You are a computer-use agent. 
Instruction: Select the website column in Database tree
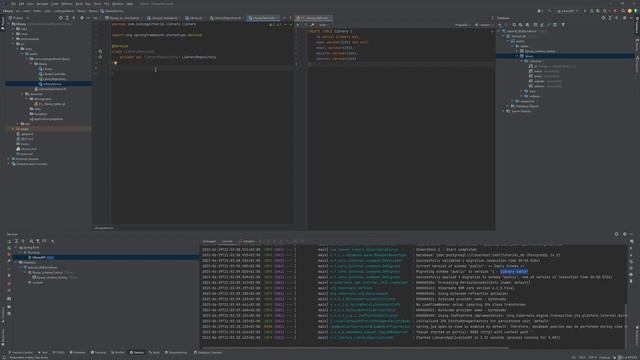tap(544, 81)
